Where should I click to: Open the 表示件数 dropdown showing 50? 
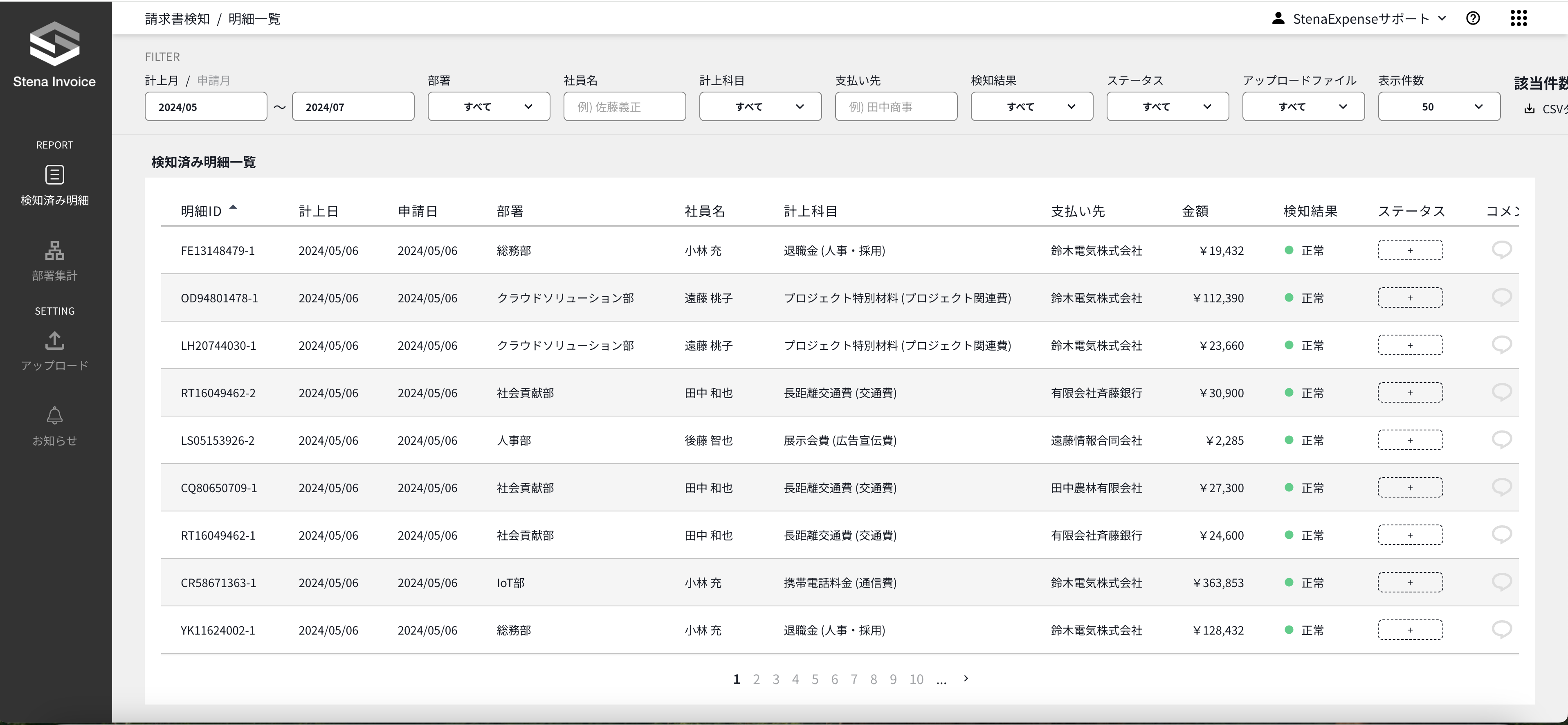(x=1438, y=106)
